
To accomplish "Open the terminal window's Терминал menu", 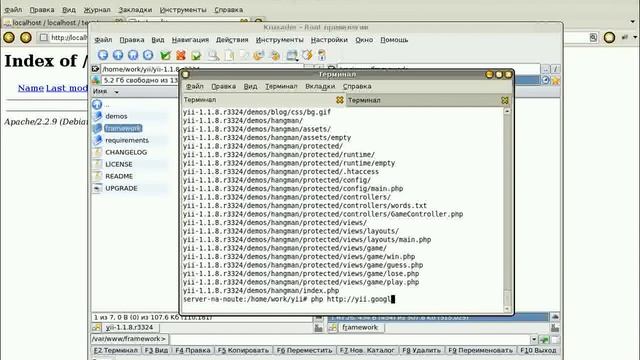I will pyautogui.click(x=281, y=87).
